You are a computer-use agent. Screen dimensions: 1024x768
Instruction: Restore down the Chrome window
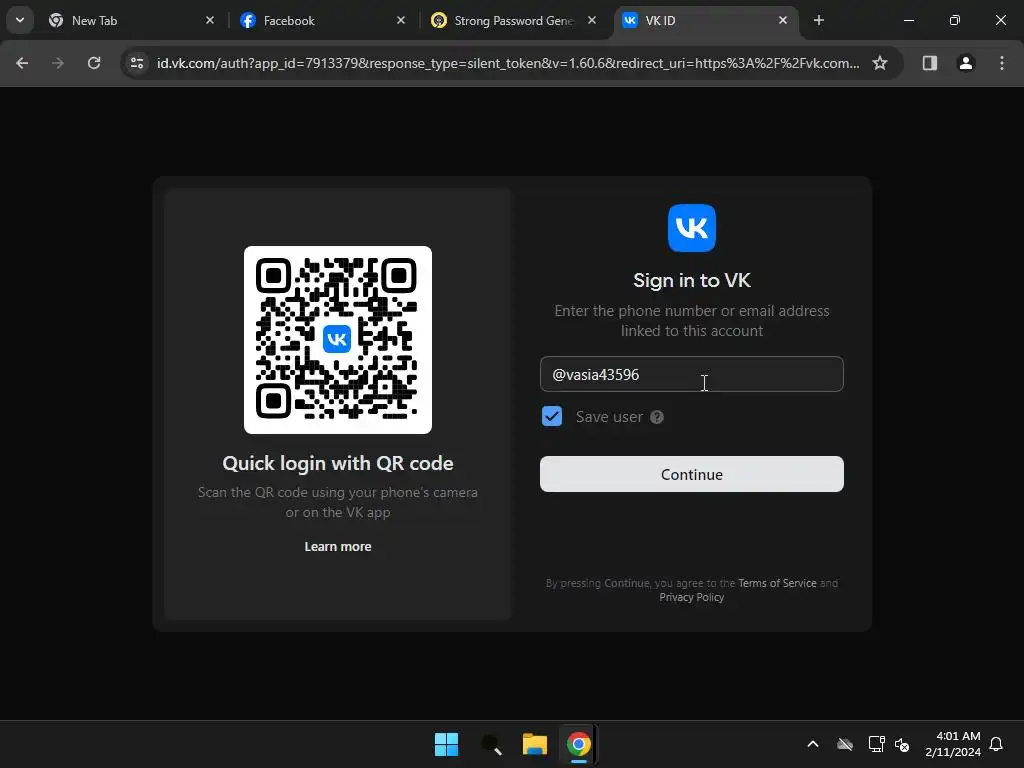coord(955,20)
